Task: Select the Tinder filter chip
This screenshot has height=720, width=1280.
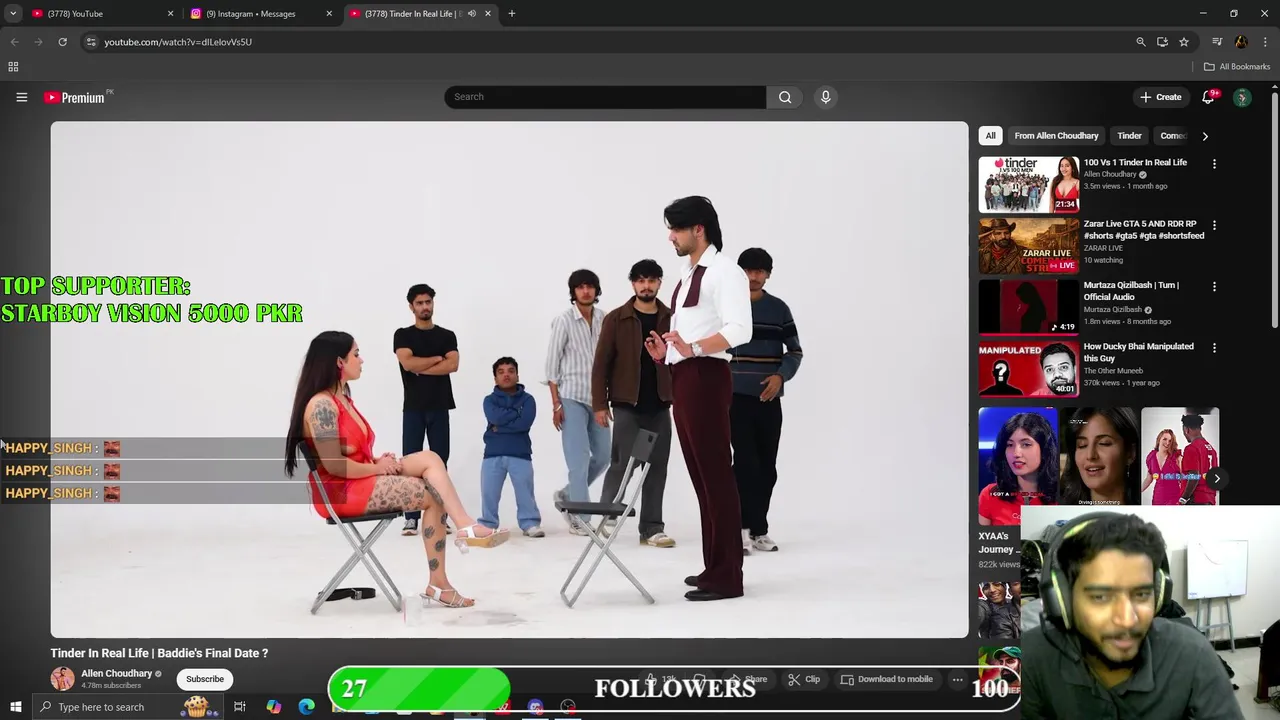Action: coord(1129,136)
